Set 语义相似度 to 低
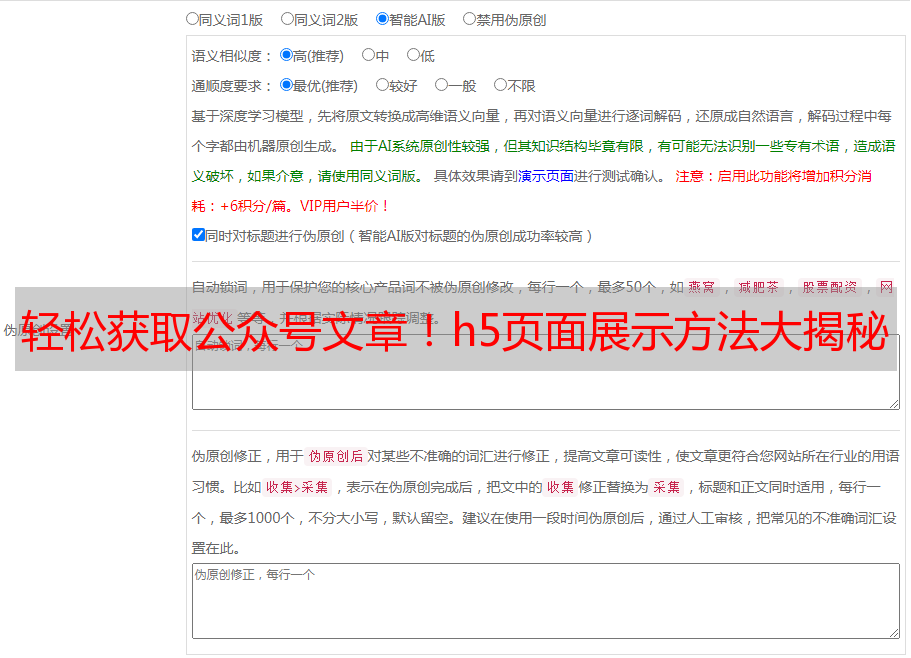The image size is (911, 658). [x=413, y=55]
